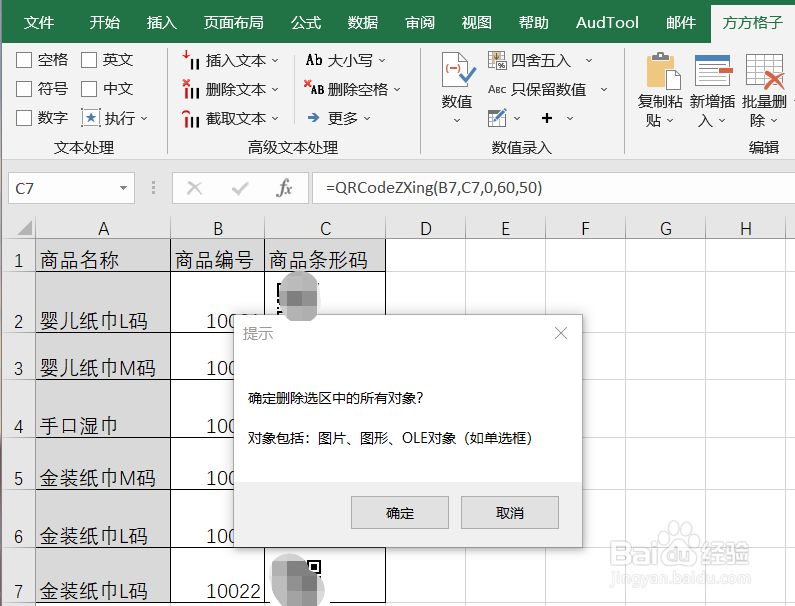Switch to the 视图 tab

[x=477, y=22]
